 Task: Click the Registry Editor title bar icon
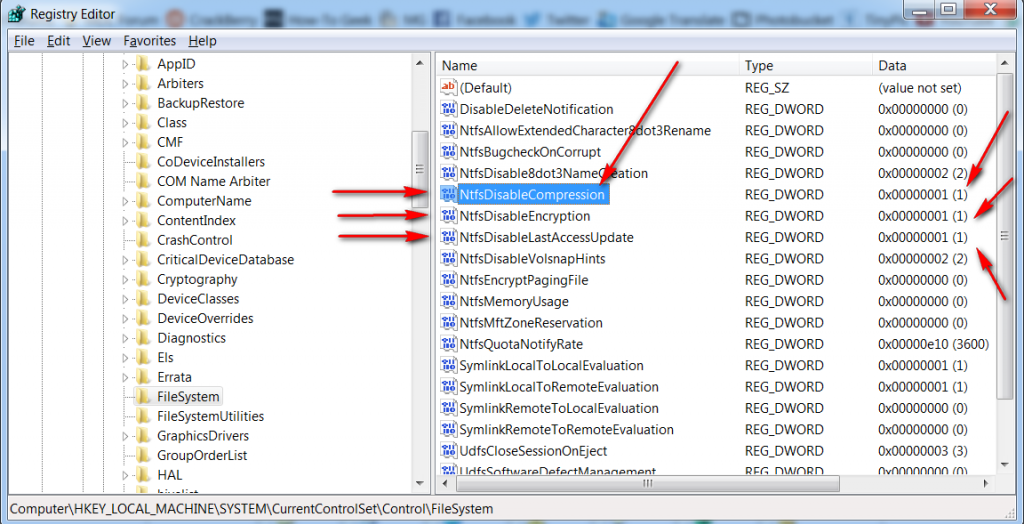(16, 14)
